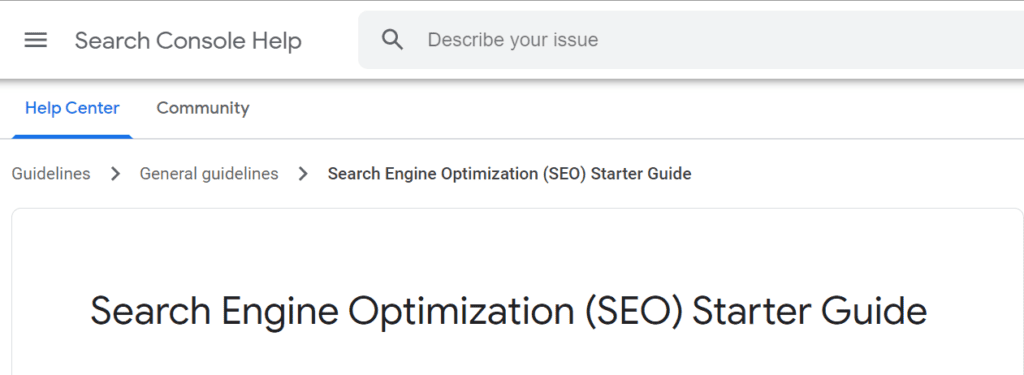This screenshot has width=1024, height=375.
Task: Click the (SEO) text in bold breadcrumb
Action: (x=565, y=174)
